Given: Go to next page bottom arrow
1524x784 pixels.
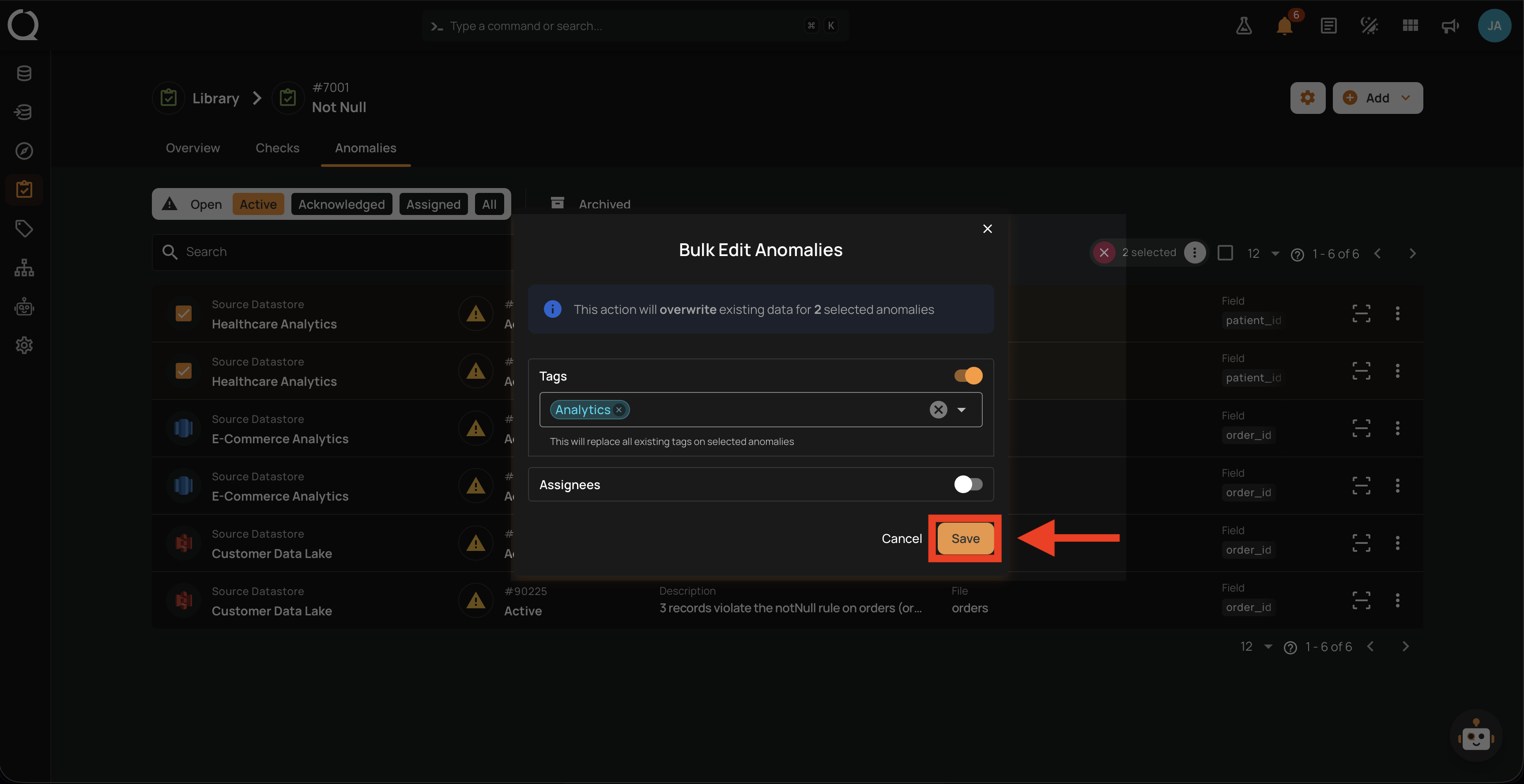Looking at the screenshot, I should 1406,646.
